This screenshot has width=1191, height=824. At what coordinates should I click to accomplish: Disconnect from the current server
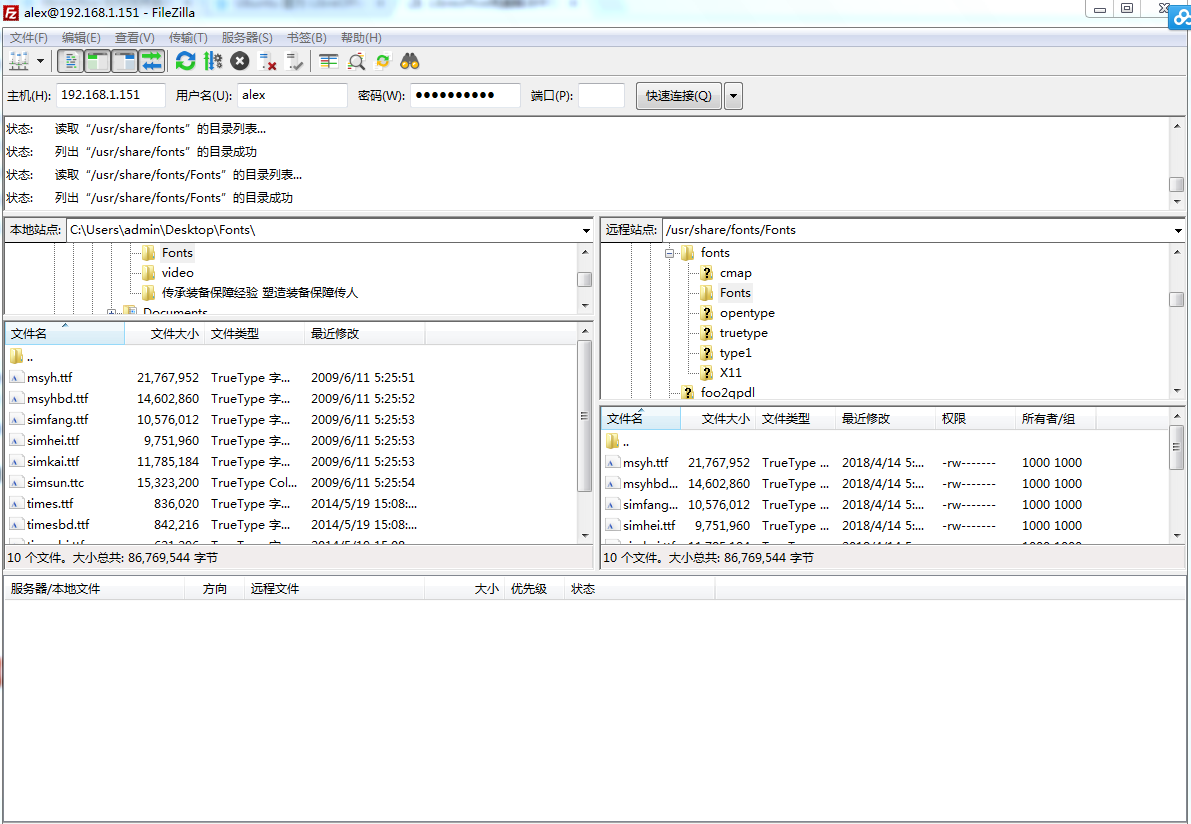267,62
